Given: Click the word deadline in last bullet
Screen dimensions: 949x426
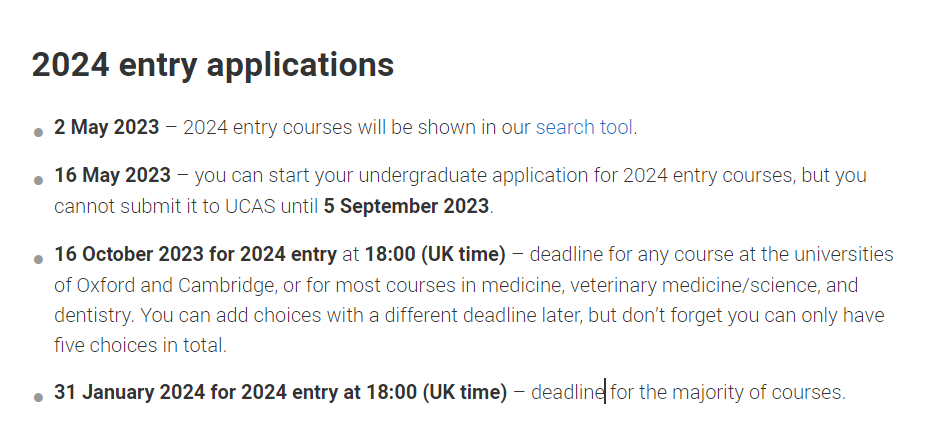Looking at the screenshot, I should 568,392.
